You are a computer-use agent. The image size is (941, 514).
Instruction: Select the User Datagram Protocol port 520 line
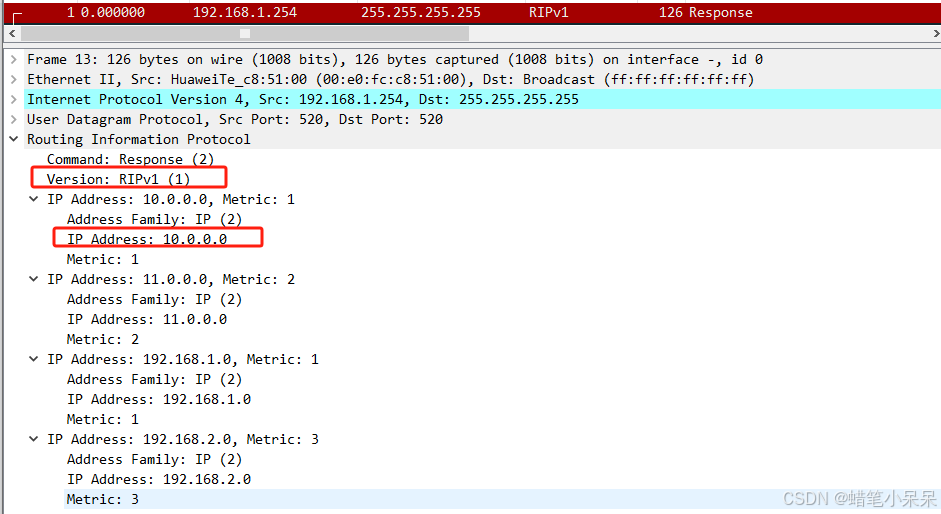coord(235,119)
